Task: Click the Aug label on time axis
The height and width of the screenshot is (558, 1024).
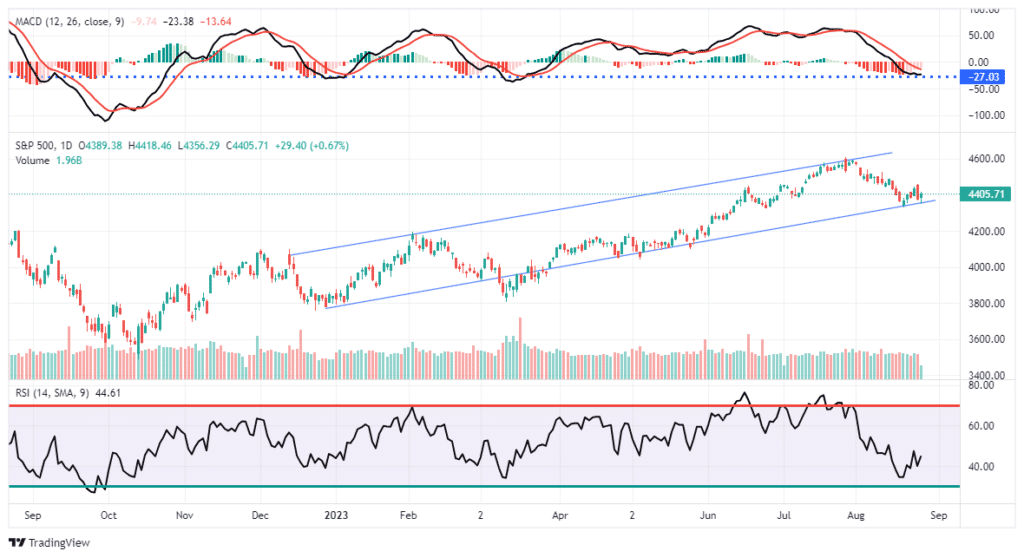Action: [856, 516]
